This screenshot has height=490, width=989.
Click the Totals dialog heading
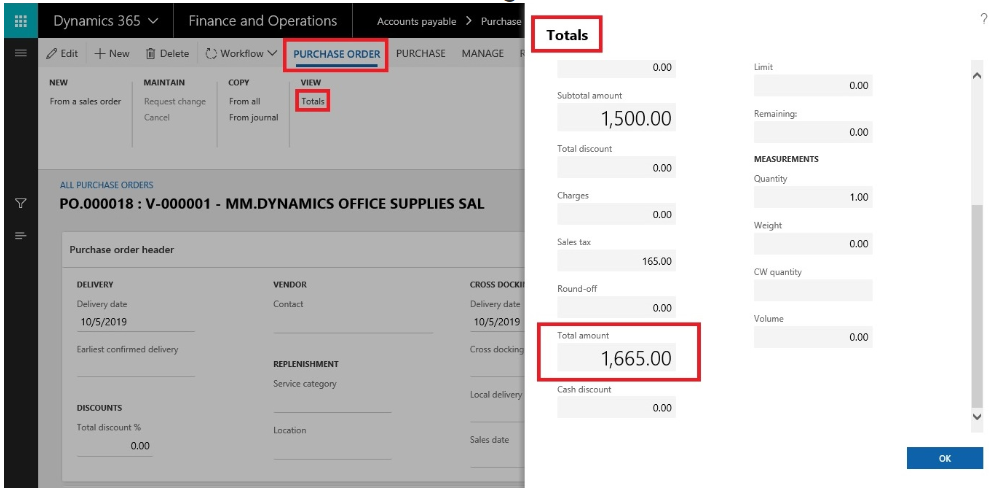567,35
